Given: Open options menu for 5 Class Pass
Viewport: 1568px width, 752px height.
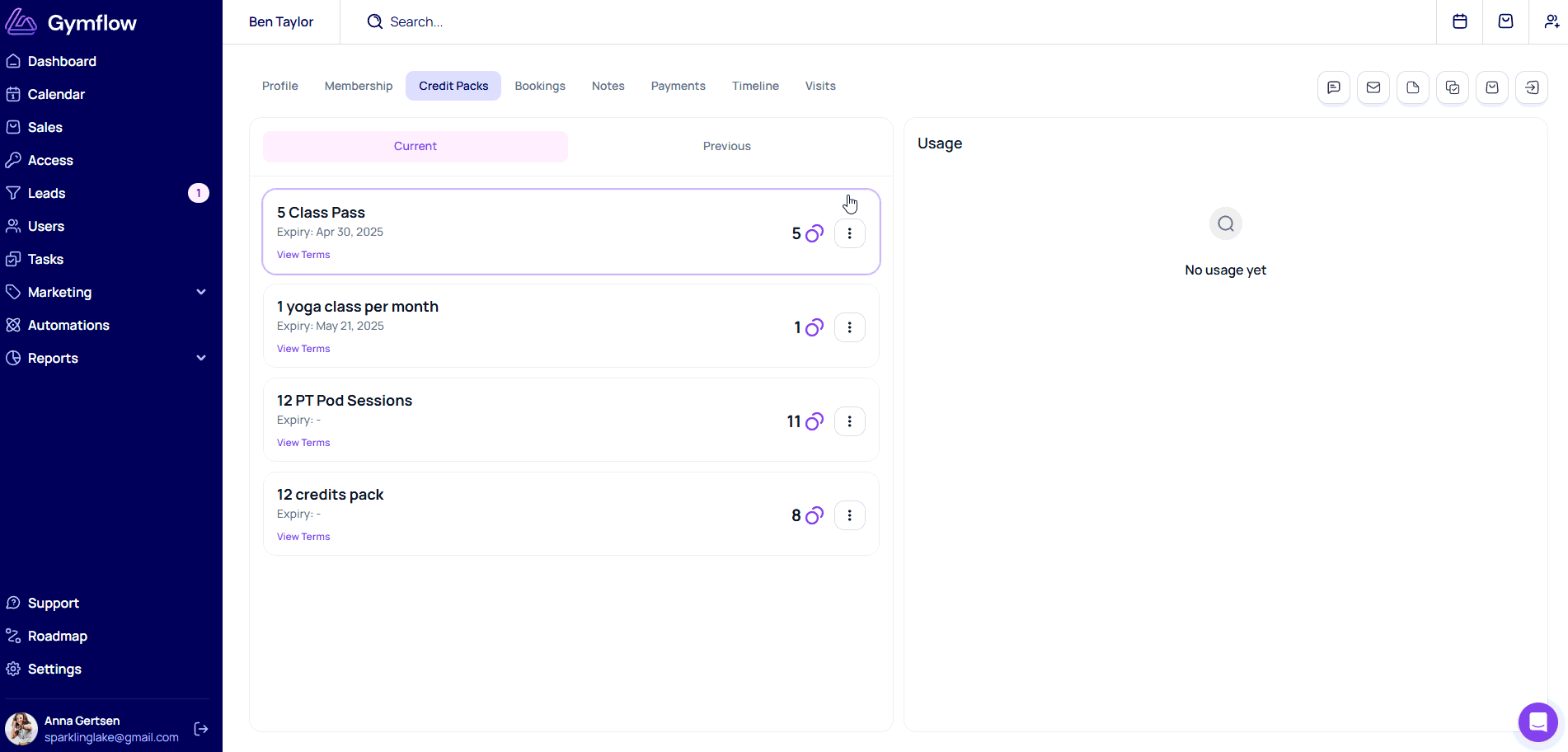Looking at the screenshot, I should (849, 233).
